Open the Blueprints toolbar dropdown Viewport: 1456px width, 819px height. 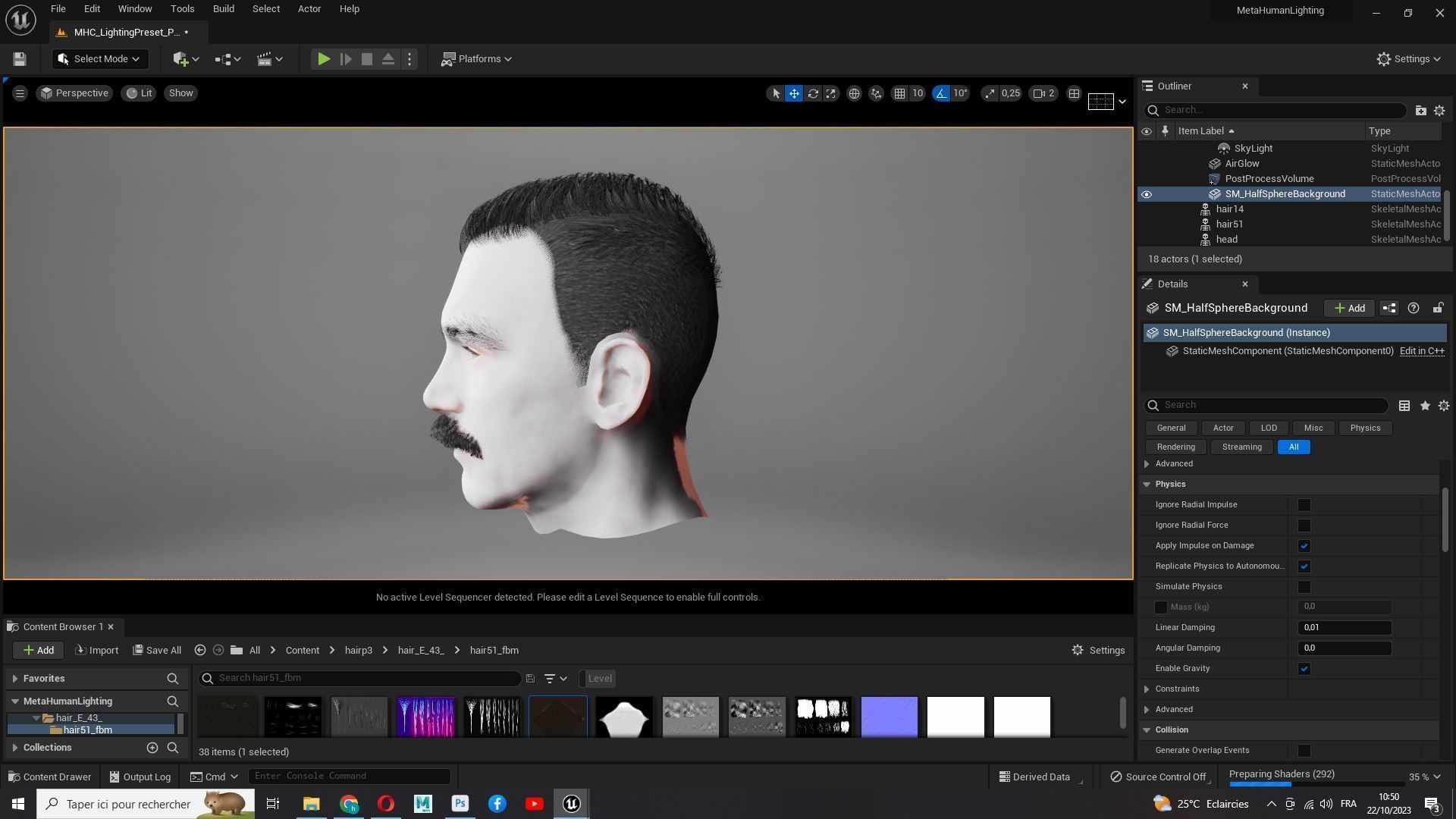pos(227,59)
